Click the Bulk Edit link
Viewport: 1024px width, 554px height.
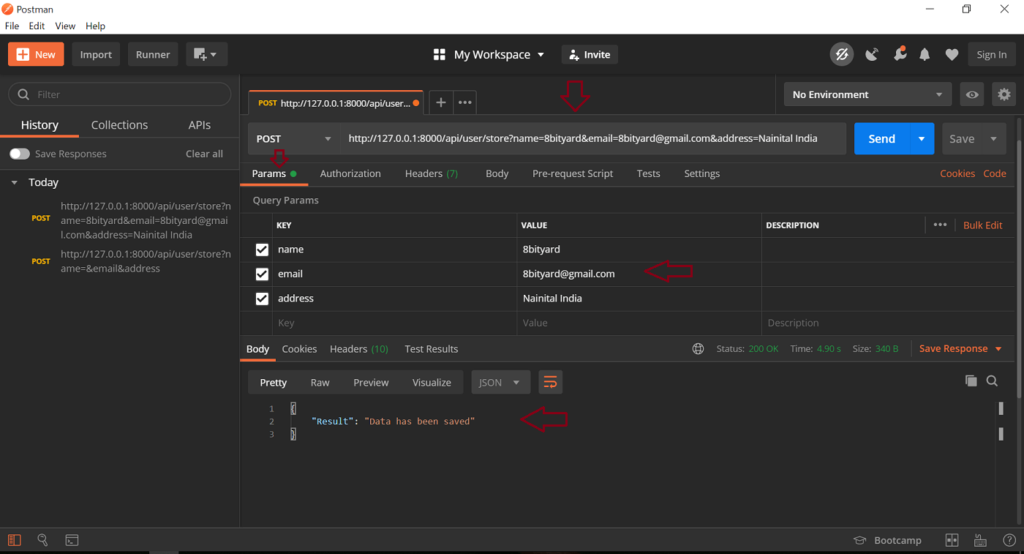[982, 225]
